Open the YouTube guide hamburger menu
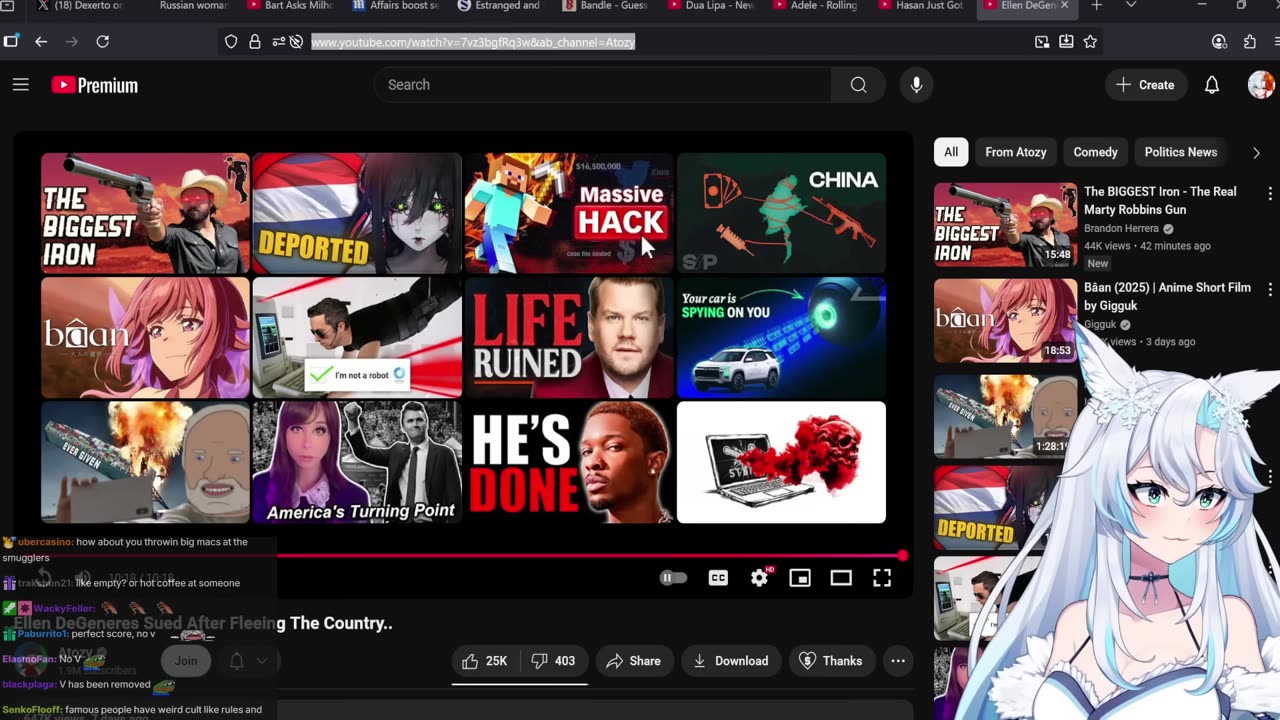This screenshot has width=1280, height=720. pos(20,85)
